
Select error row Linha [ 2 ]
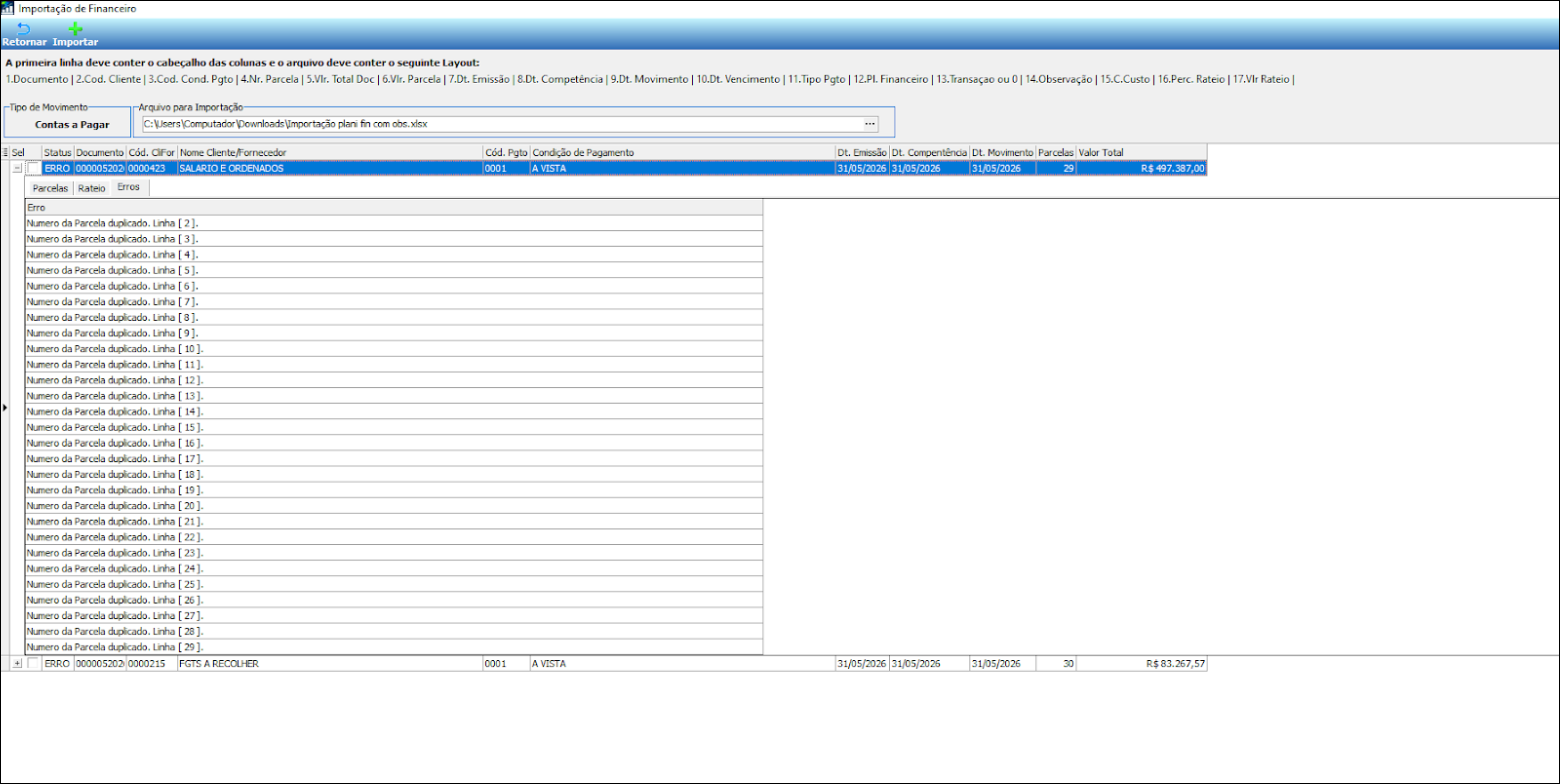click(x=394, y=223)
